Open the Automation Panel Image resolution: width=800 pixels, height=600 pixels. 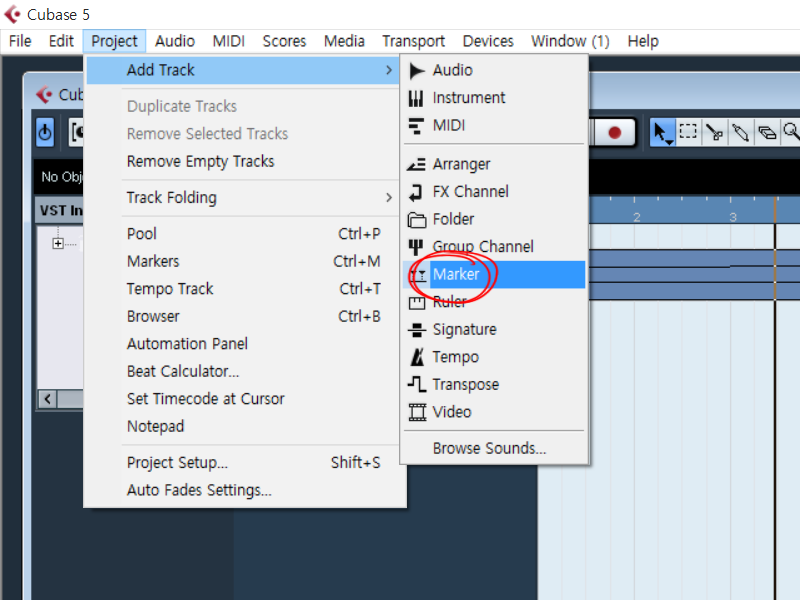(x=187, y=344)
